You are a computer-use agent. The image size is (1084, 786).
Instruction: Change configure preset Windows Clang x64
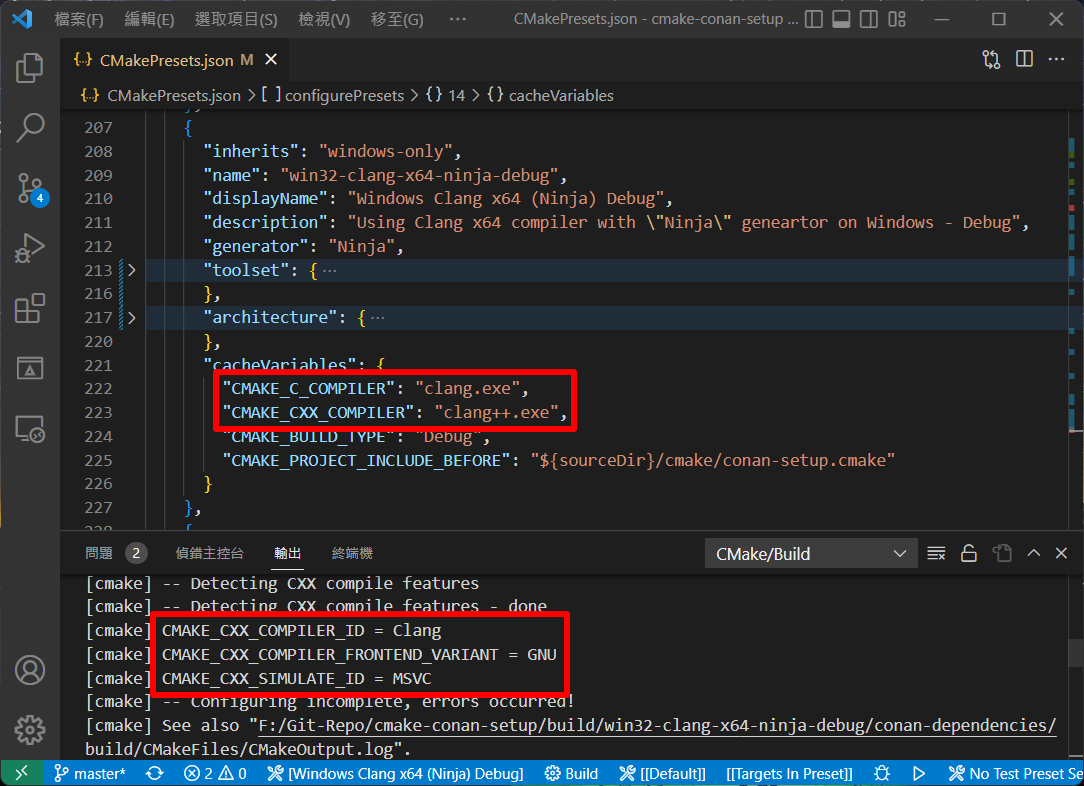coord(395,774)
